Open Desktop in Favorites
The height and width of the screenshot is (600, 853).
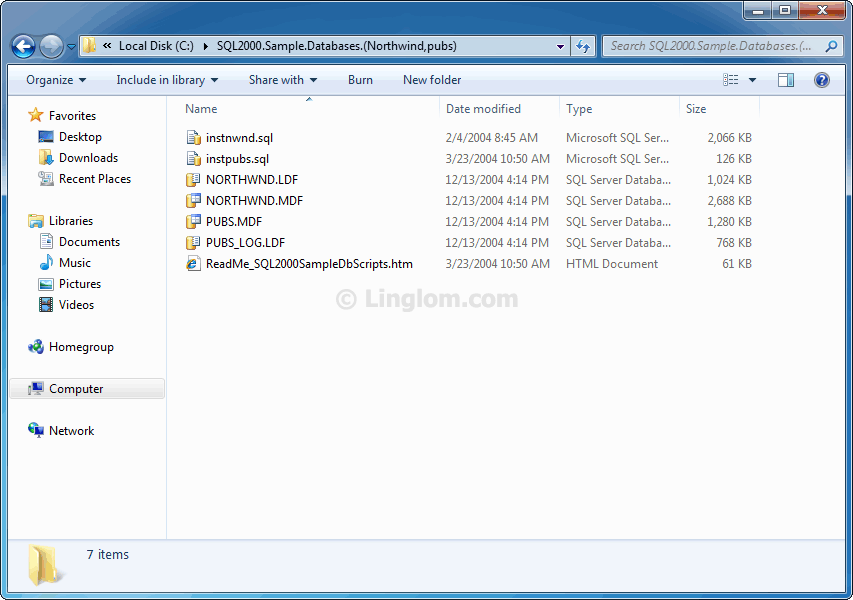[x=80, y=137]
